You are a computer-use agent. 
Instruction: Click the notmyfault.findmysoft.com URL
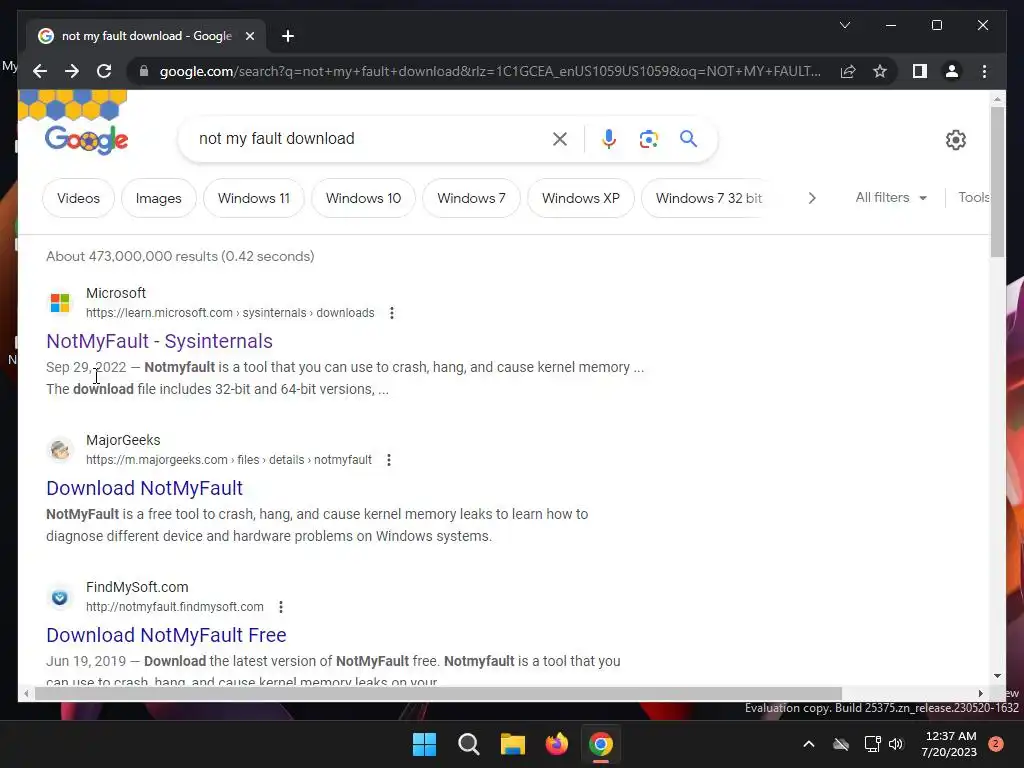174,607
